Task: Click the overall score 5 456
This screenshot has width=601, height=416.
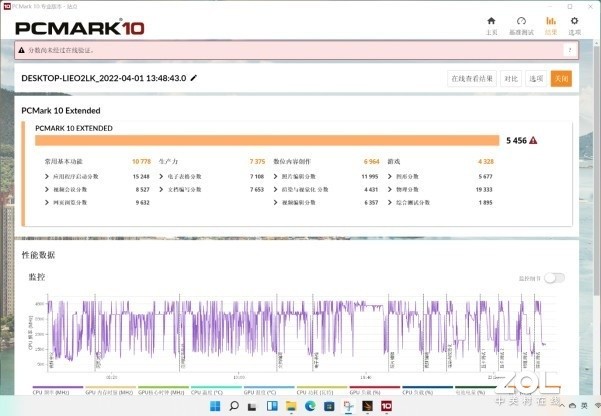Action: (516, 141)
